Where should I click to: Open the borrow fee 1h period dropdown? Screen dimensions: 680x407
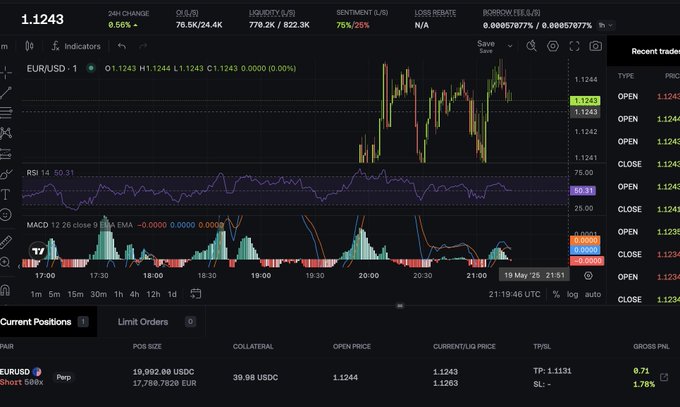click(x=605, y=24)
